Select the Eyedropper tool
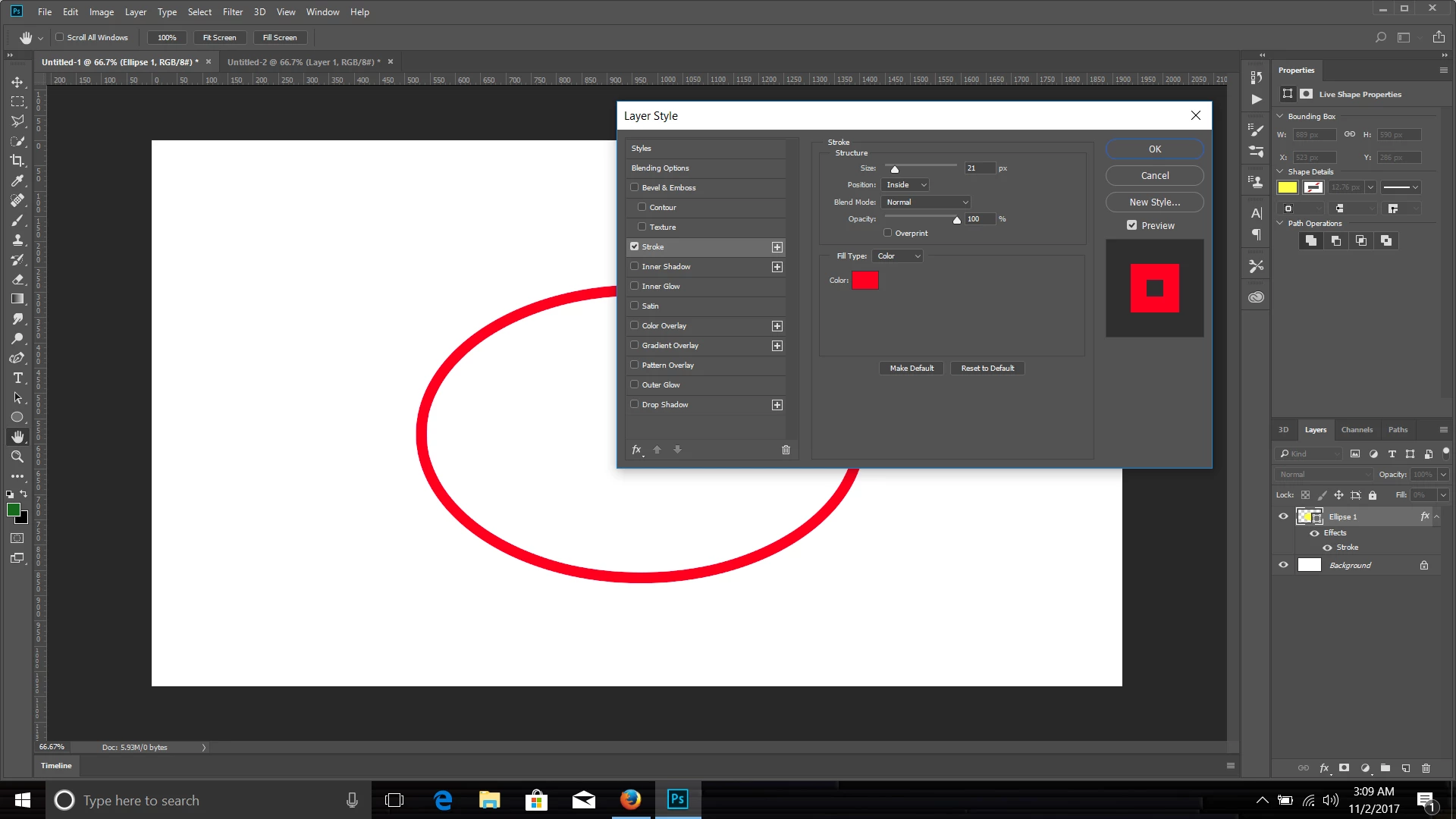This screenshot has height=819, width=1456. (x=17, y=180)
